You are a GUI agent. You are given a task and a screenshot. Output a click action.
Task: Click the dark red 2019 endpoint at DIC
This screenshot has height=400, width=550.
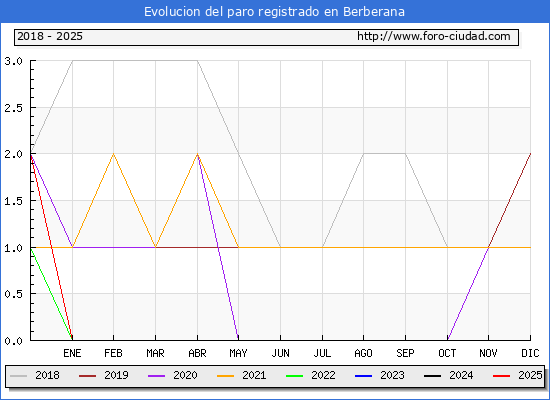[530, 154]
